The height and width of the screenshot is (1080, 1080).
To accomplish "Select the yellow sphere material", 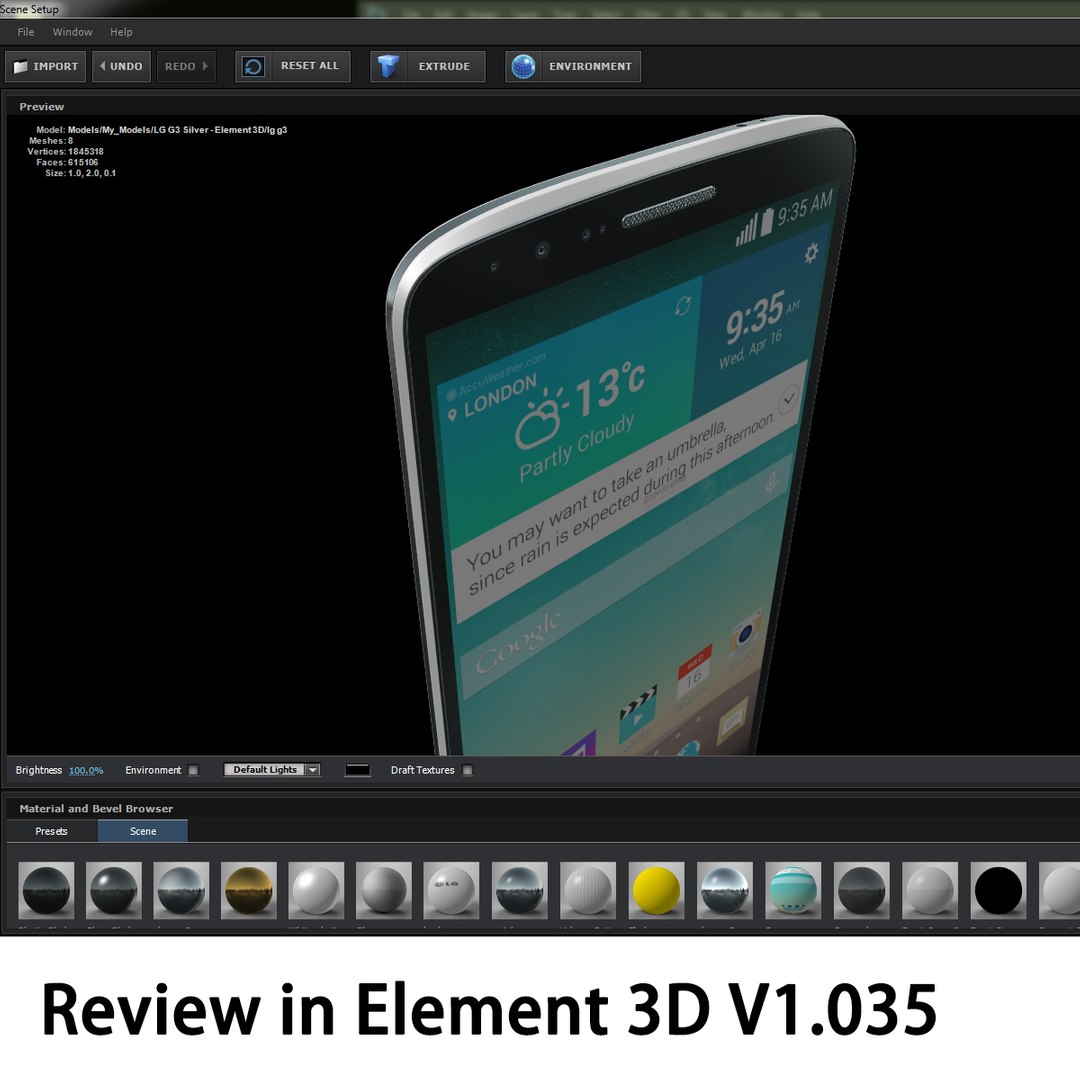I will pos(656,890).
